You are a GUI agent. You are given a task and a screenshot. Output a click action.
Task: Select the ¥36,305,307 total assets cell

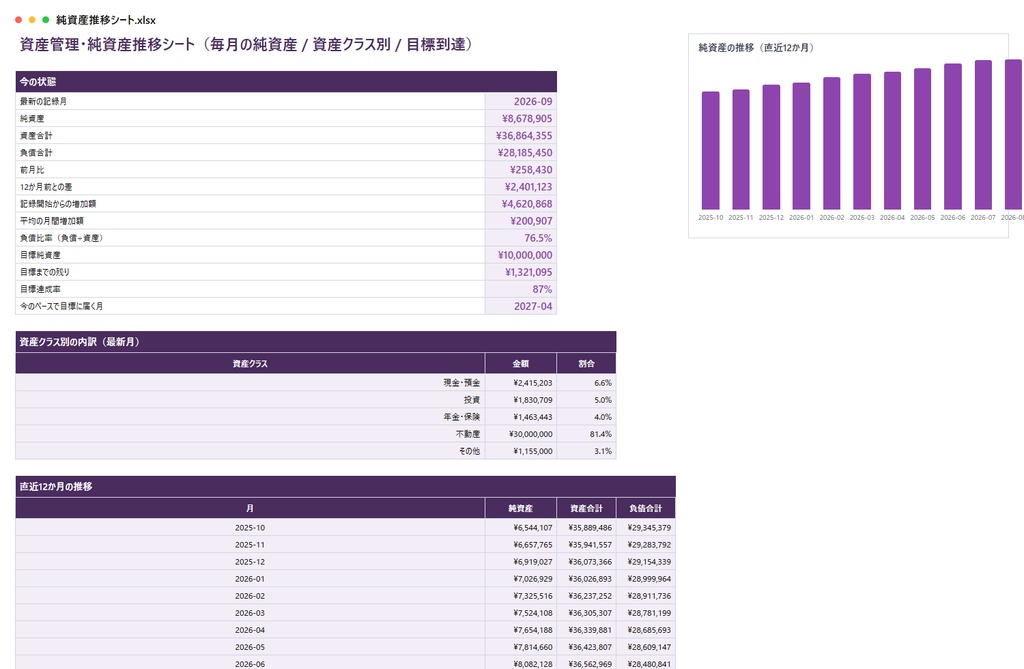[586, 613]
